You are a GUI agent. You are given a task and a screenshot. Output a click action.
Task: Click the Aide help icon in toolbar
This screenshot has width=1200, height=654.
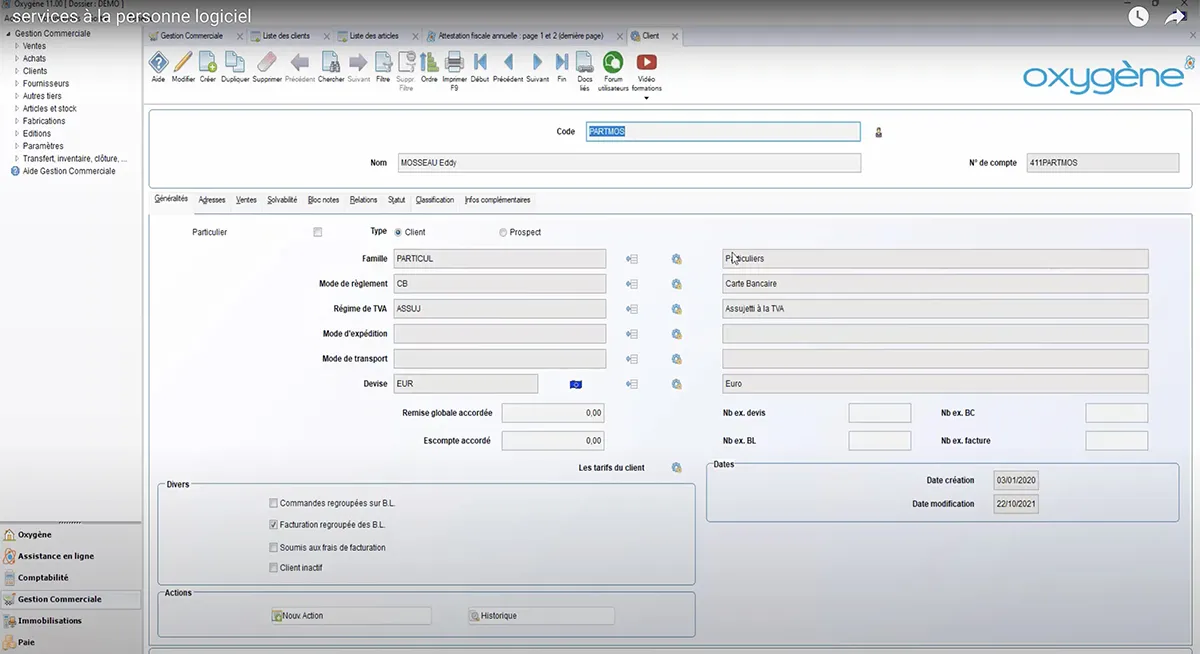pos(158,63)
